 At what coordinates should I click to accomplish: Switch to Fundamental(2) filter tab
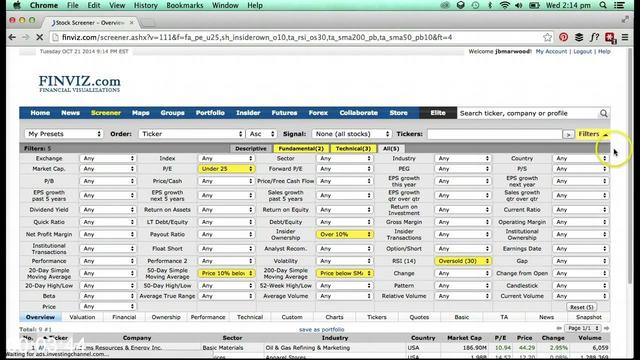301,149
